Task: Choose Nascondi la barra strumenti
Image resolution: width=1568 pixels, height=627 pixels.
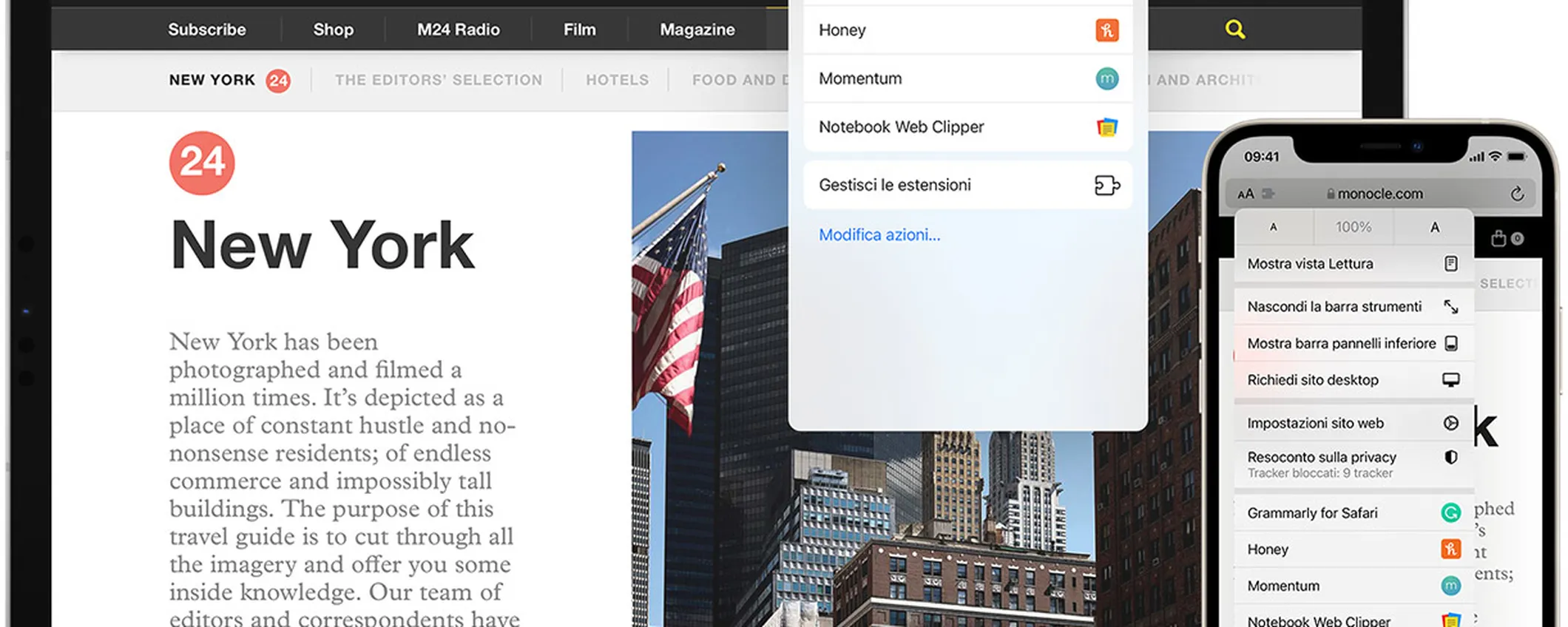Action: tap(1354, 306)
